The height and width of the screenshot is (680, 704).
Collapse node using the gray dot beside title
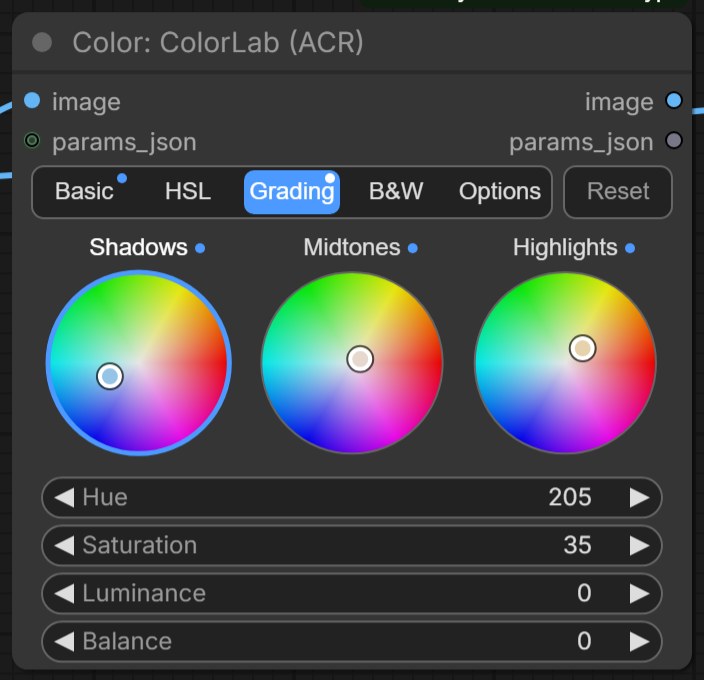tap(42, 43)
